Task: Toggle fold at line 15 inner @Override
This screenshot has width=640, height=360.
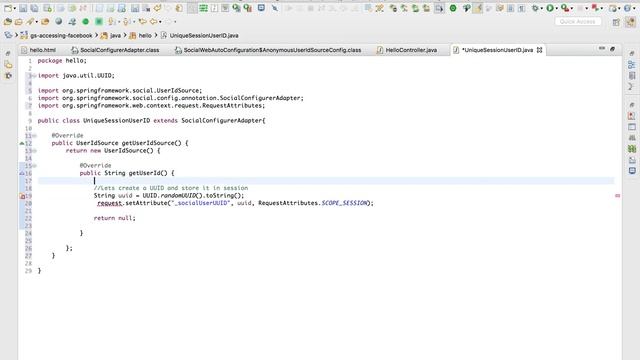Action: [34, 166]
